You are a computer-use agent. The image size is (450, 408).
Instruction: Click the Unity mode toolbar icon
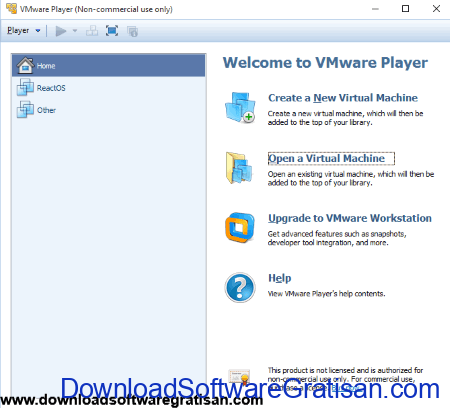click(132, 31)
